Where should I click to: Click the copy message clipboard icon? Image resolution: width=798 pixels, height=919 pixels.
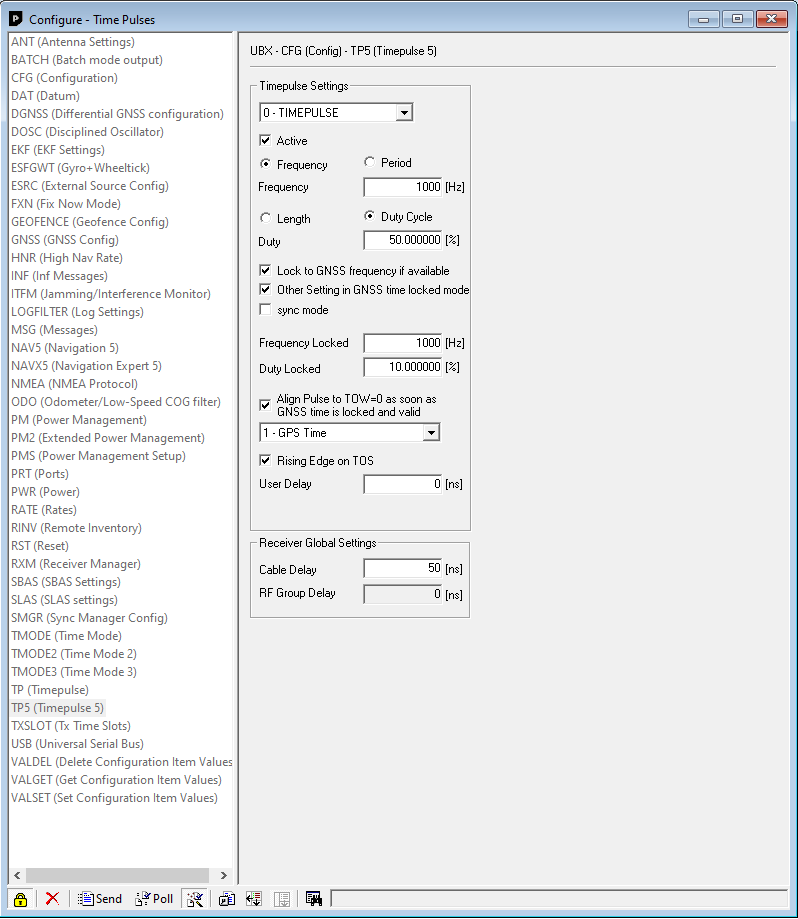coord(227,898)
